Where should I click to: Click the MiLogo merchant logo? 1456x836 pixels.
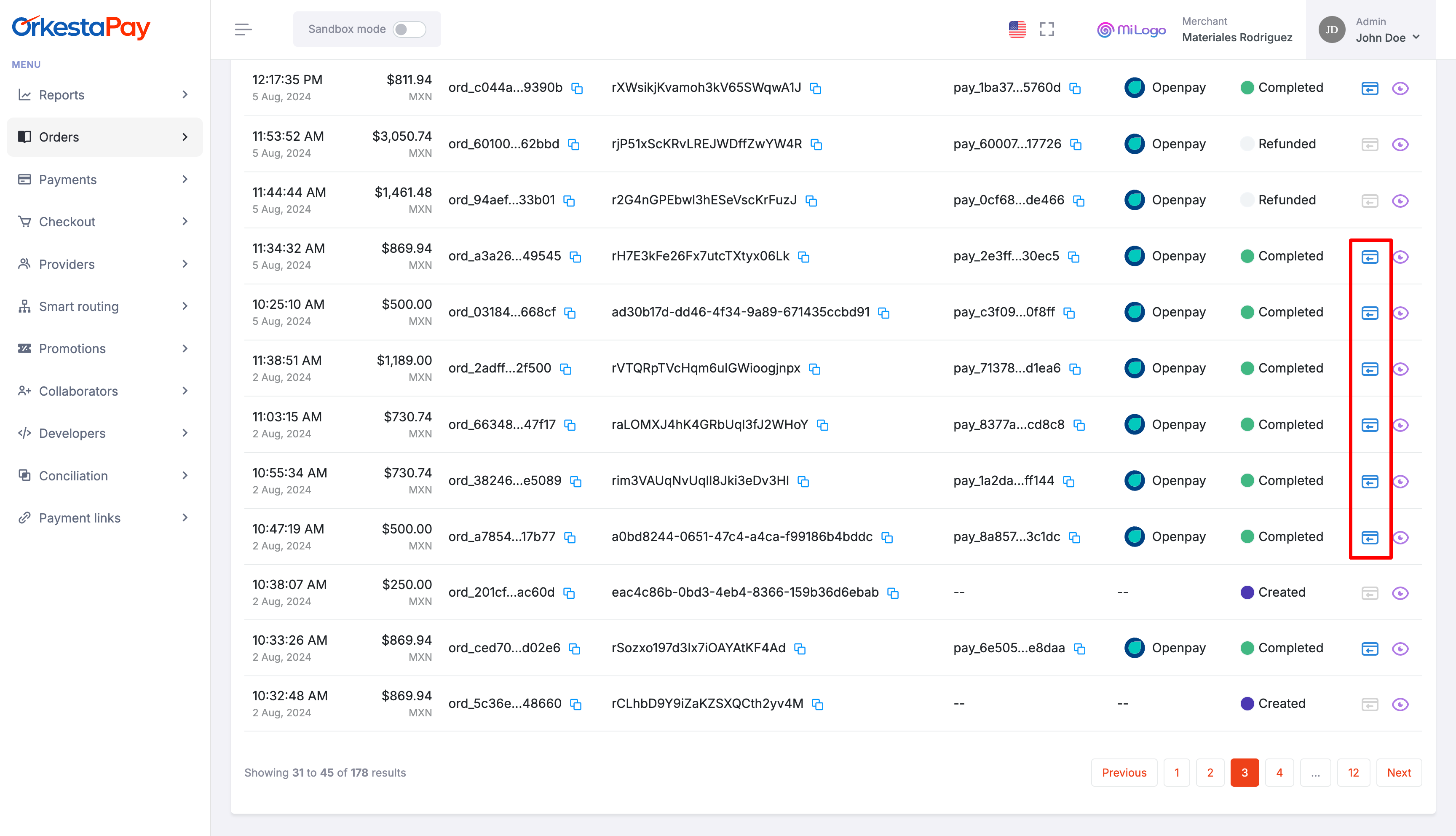[1131, 29]
